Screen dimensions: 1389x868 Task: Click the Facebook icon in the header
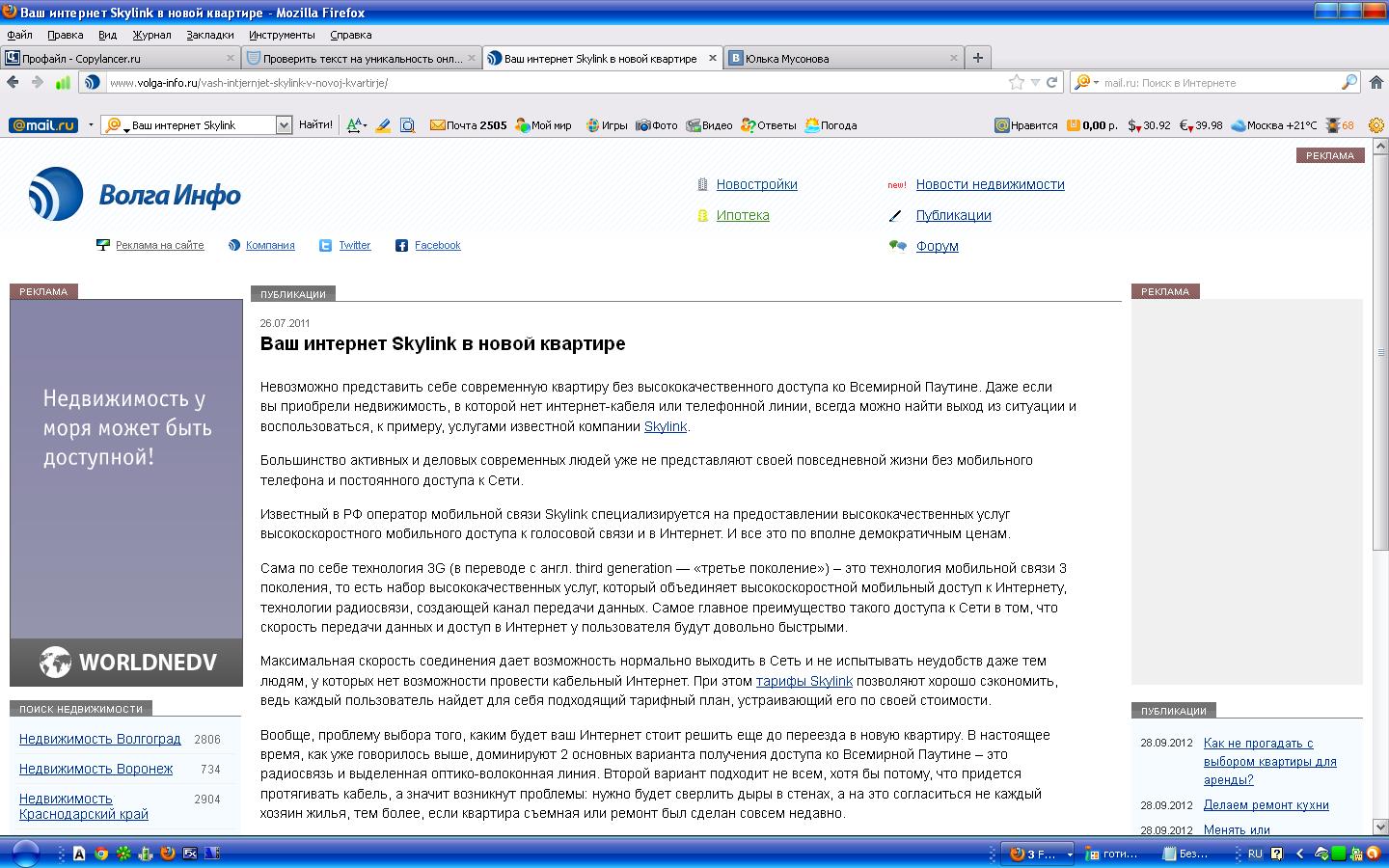(401, 246)
